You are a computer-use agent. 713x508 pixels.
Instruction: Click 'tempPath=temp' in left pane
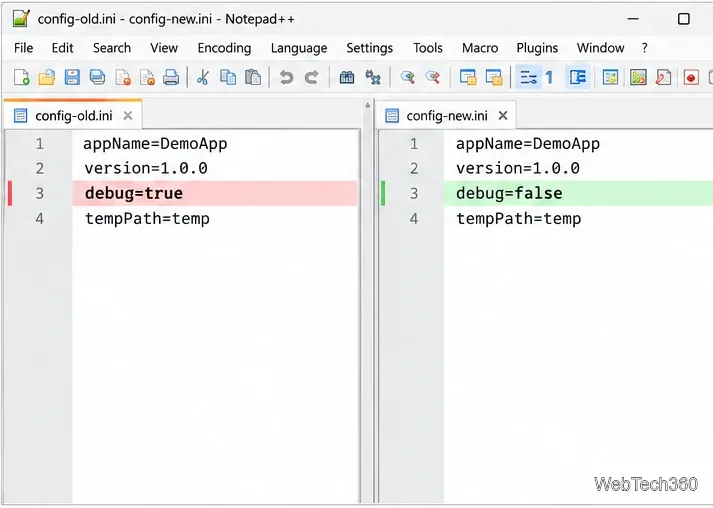tap(147, 219)
